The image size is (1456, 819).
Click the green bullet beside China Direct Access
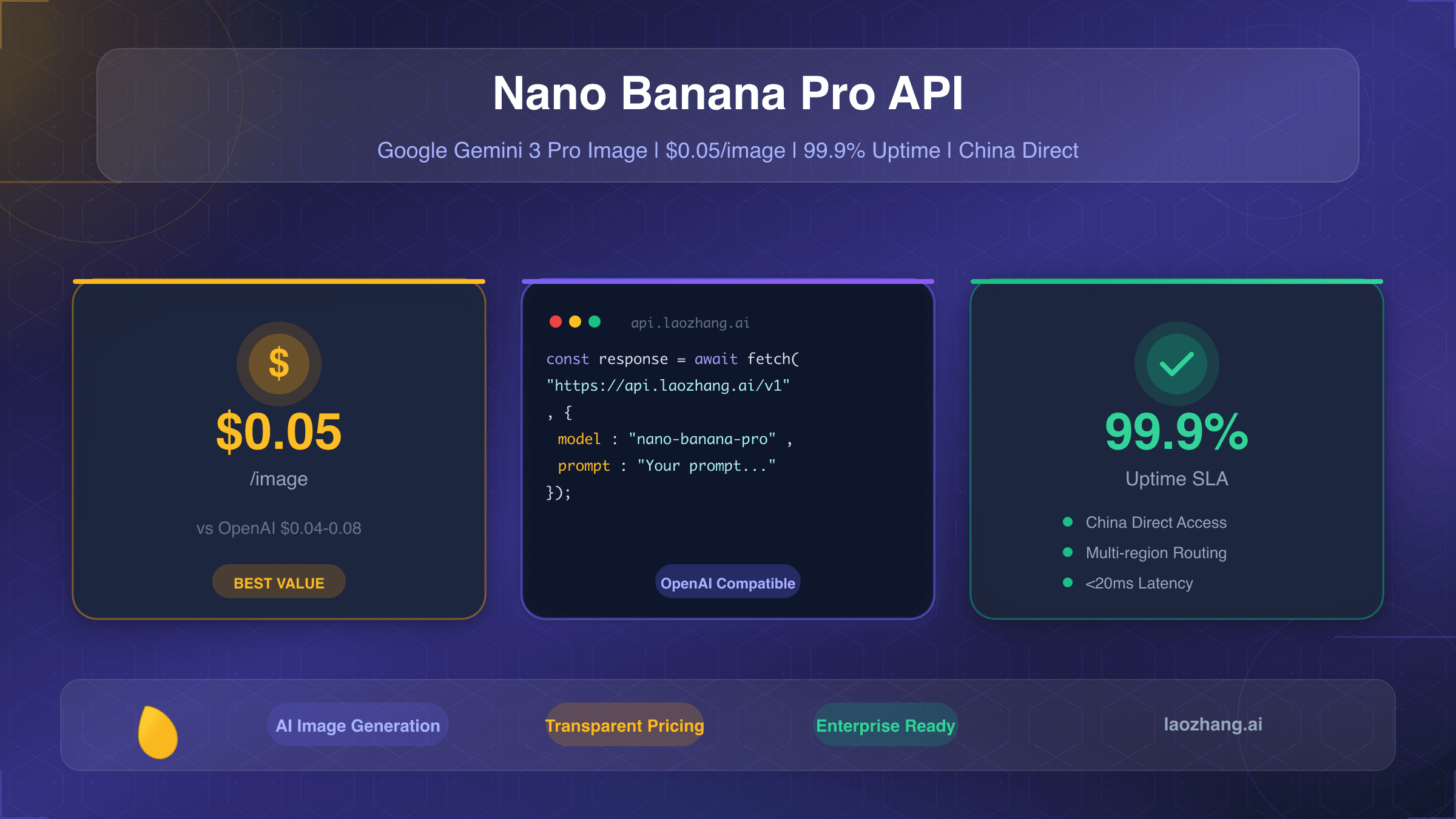pos(1068,522)
